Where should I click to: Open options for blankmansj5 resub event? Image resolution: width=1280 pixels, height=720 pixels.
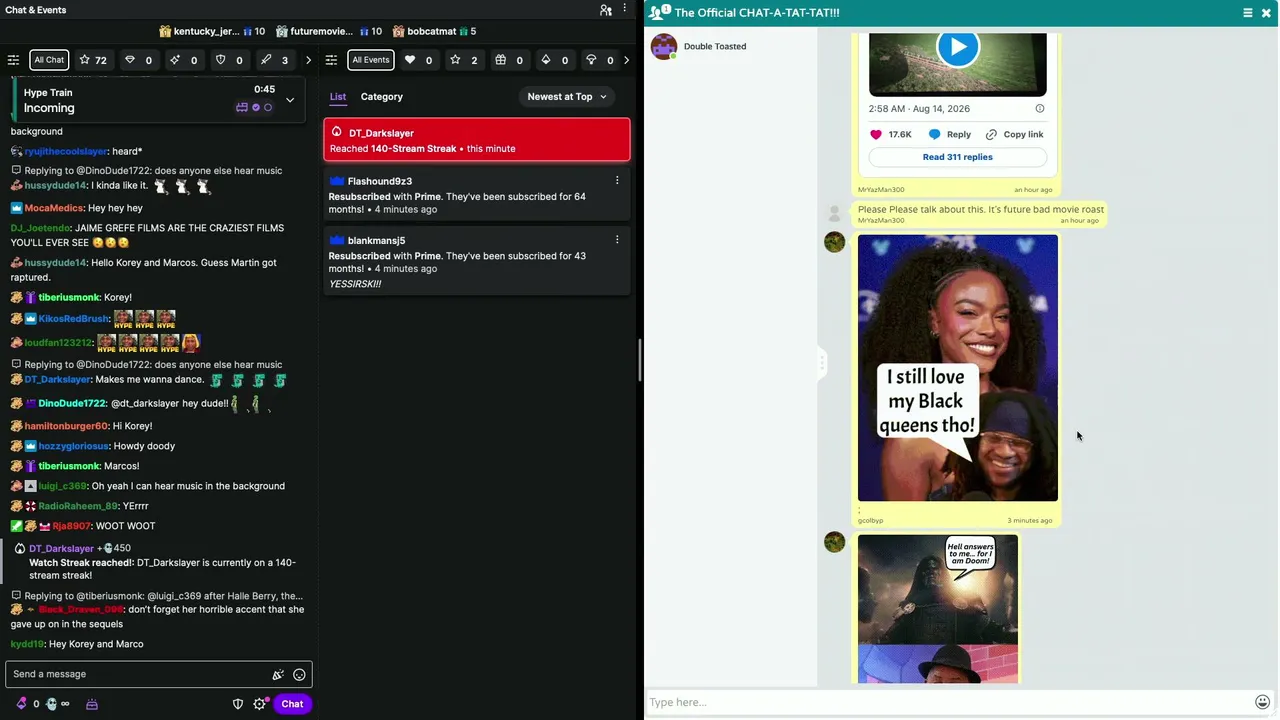point(617,240)
